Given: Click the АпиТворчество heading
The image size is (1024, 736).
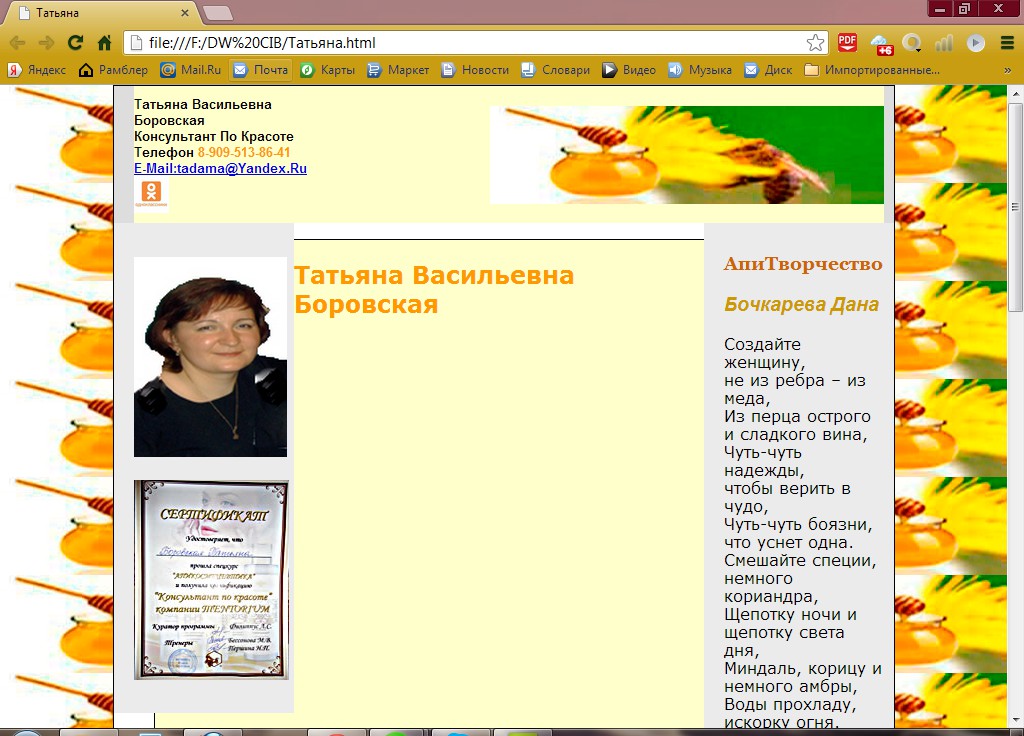Looking at the screenshot, I should point(803,264).
